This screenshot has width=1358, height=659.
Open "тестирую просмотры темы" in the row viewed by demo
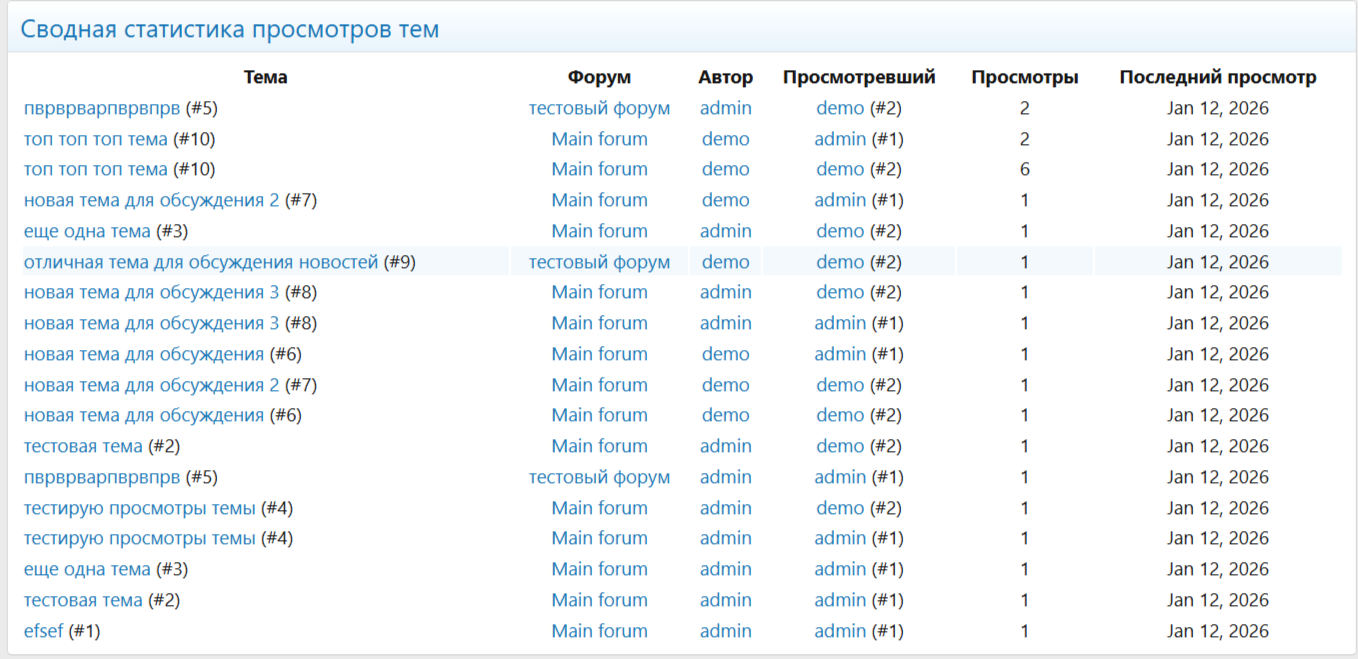pos(140,508)
